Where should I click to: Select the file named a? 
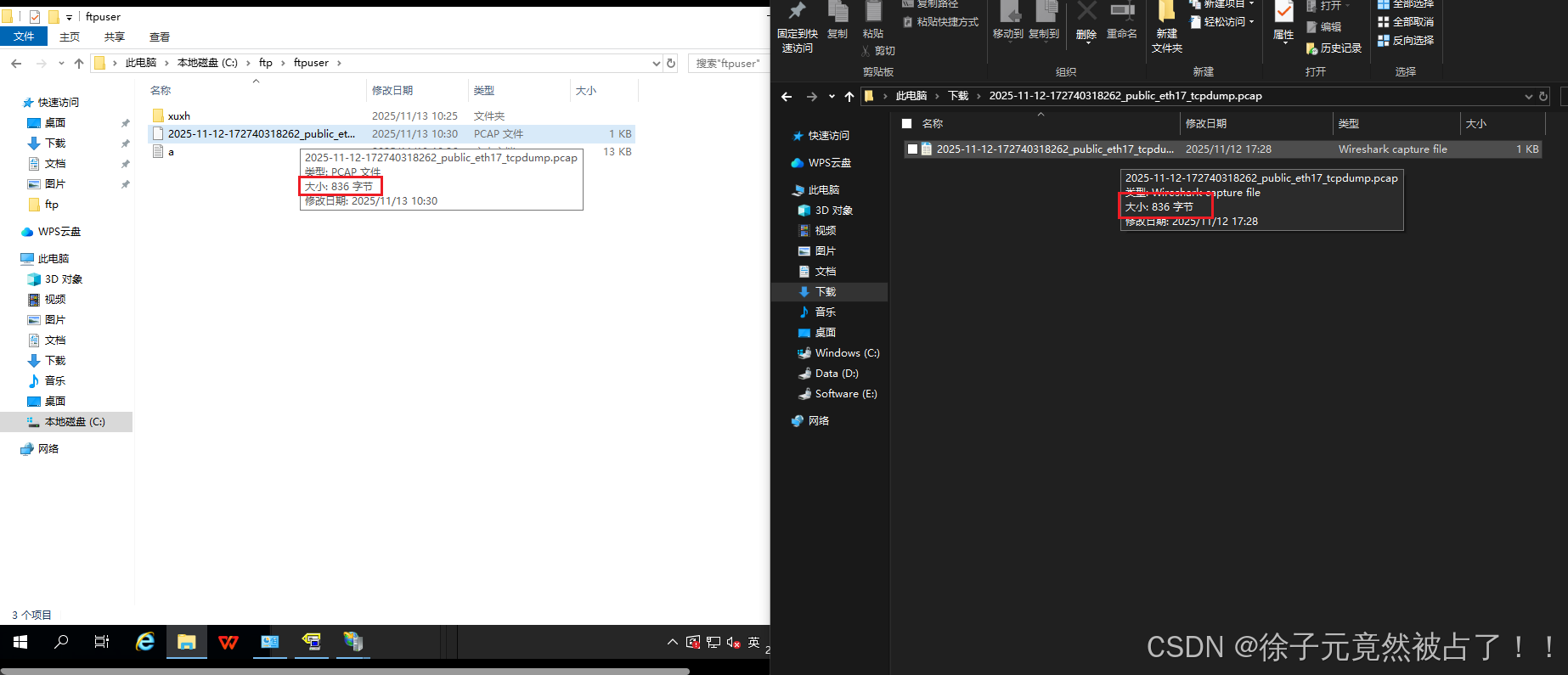coord(171,152)
